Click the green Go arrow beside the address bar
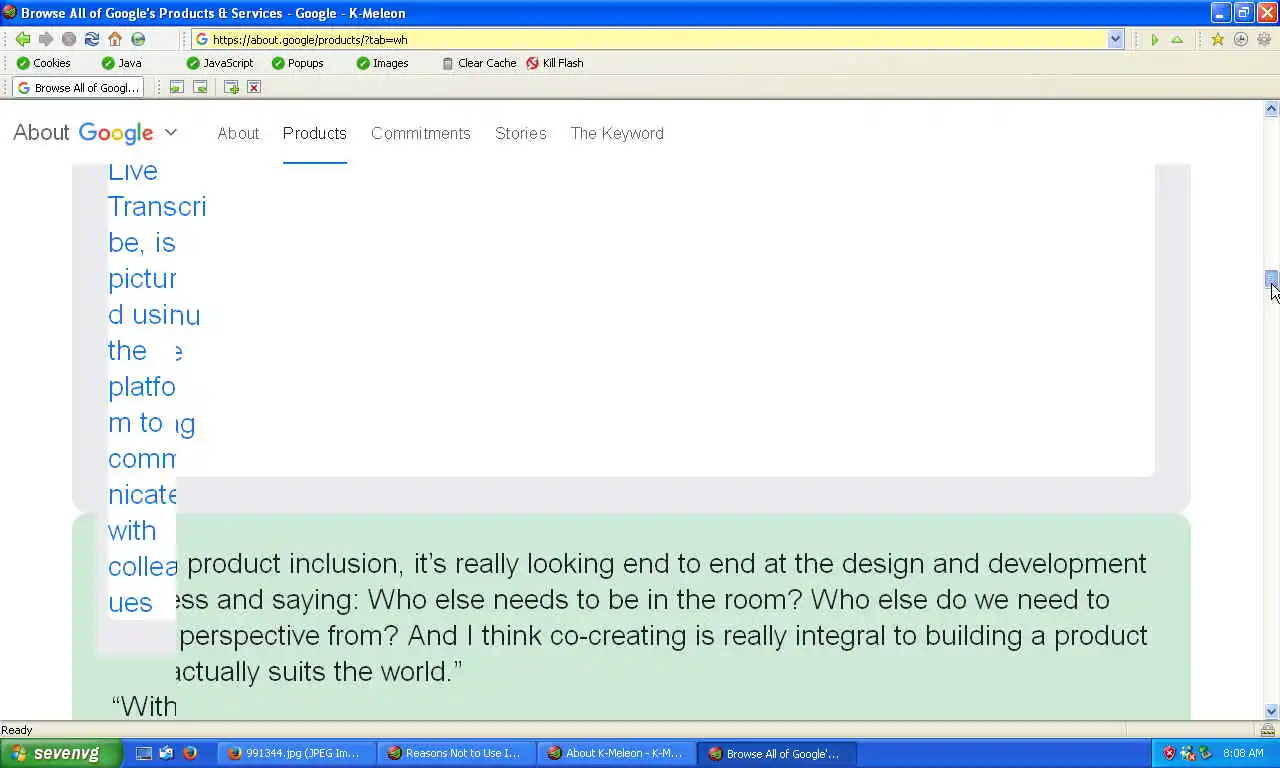The height and width of the screenshot is (768, 1280). [1155, 40]
